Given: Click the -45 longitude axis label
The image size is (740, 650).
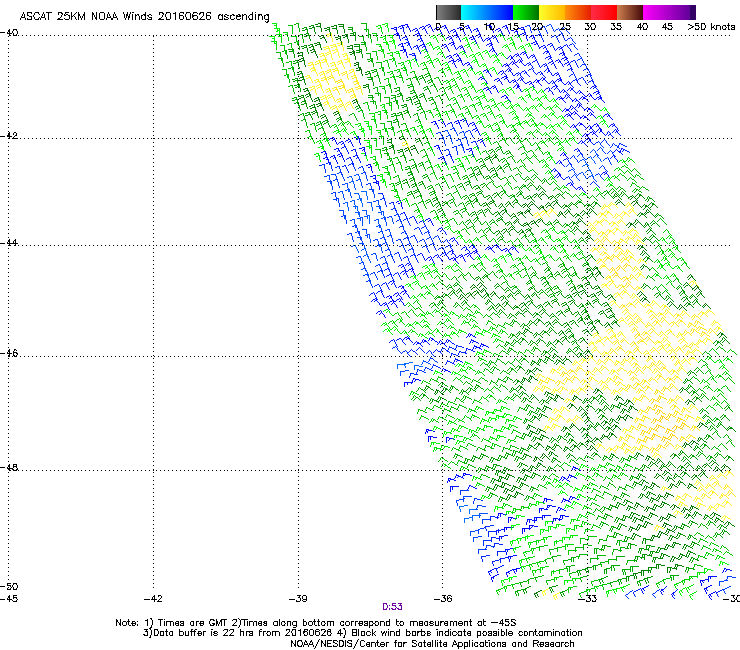Looking at the screenshot, I should 9,599.
